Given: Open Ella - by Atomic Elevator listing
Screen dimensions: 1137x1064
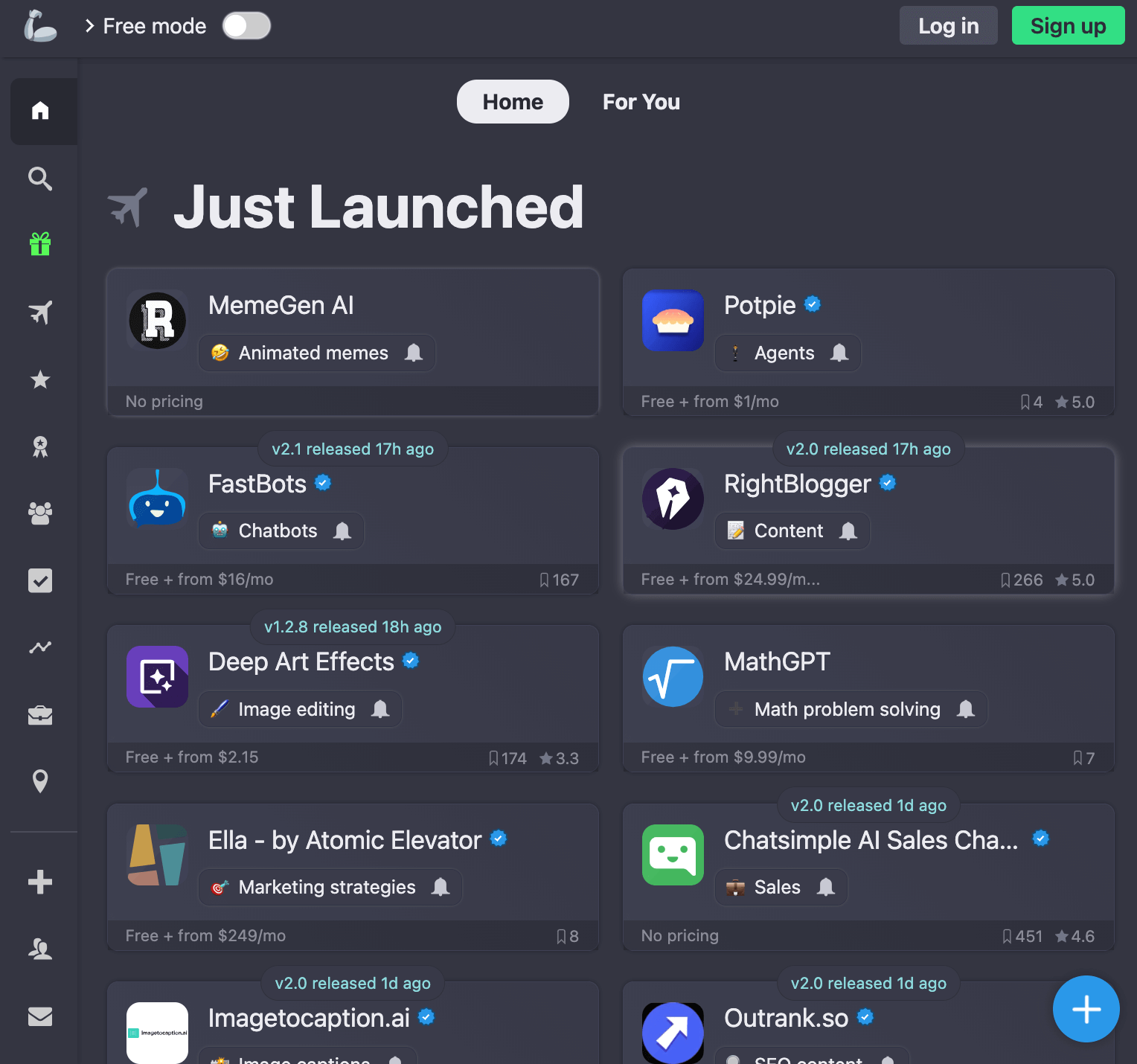Looking at the screenshot, I should tap(345, 840).
